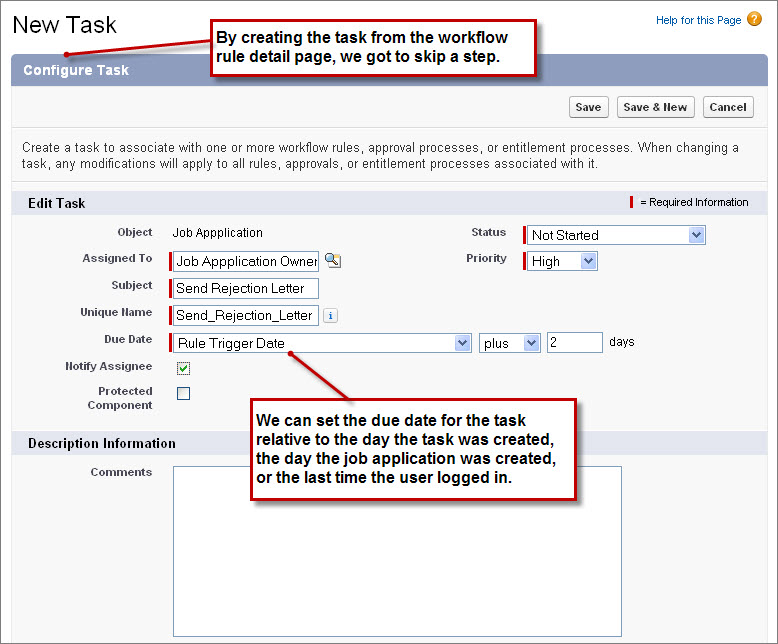Click the Cancel button
The width and height of the screenshot is (778, 644).
728,107
